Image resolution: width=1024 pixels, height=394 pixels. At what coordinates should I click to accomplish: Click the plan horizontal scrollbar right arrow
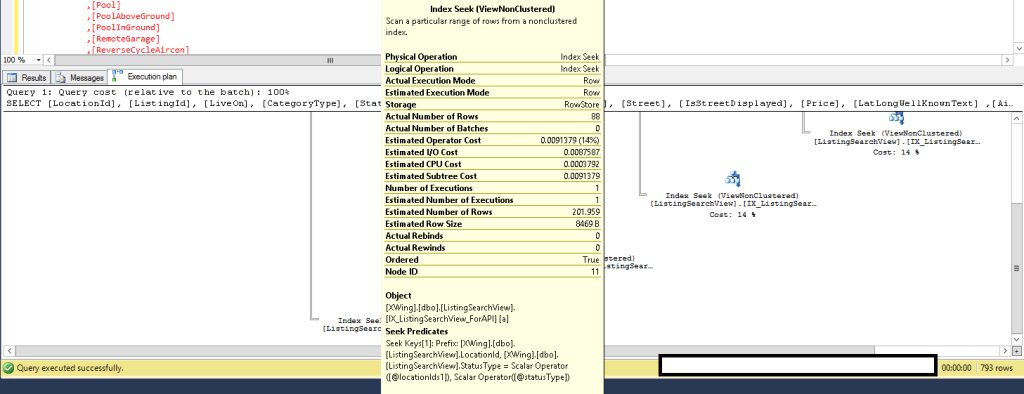[x=1006, y=352]
